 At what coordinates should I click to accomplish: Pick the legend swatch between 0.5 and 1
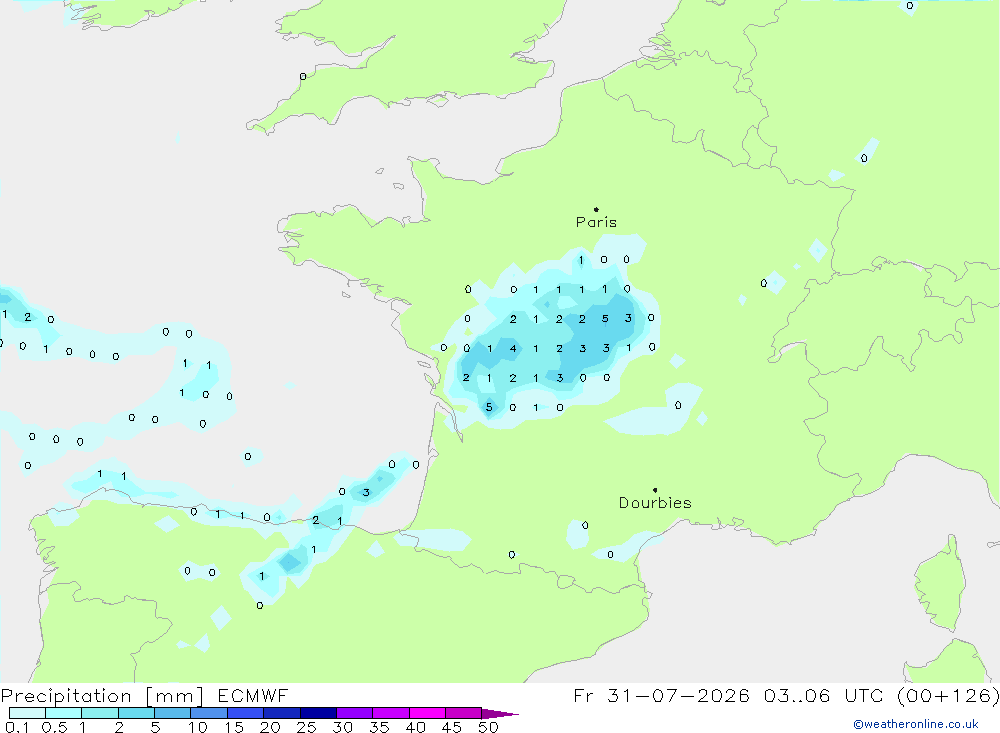[64, 713]
